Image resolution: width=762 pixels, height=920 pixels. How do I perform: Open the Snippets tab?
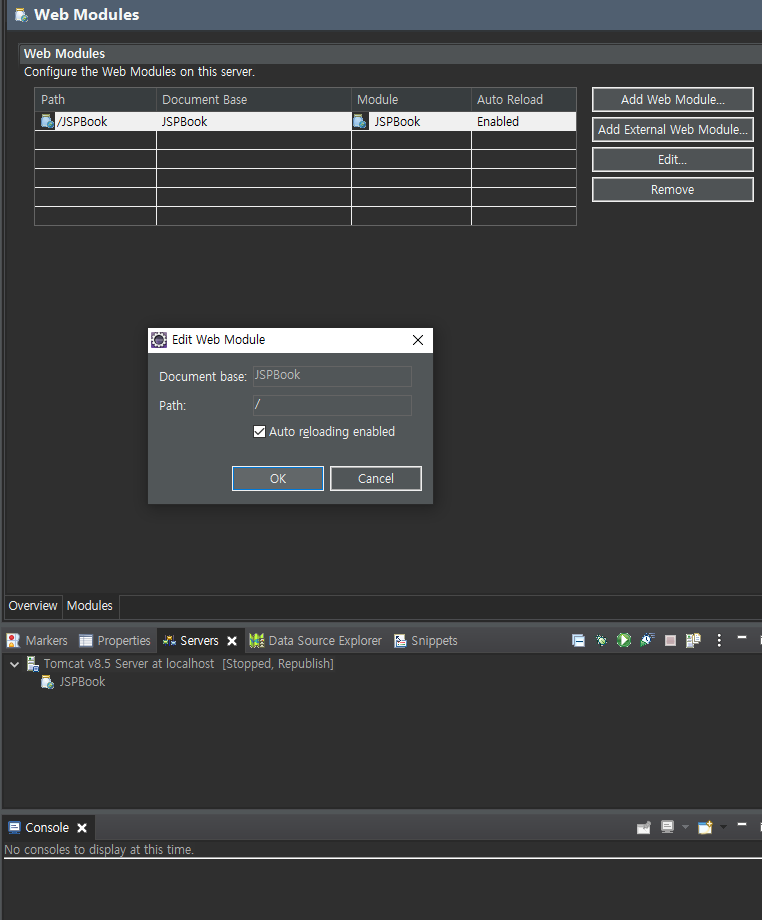click(426, 641)
